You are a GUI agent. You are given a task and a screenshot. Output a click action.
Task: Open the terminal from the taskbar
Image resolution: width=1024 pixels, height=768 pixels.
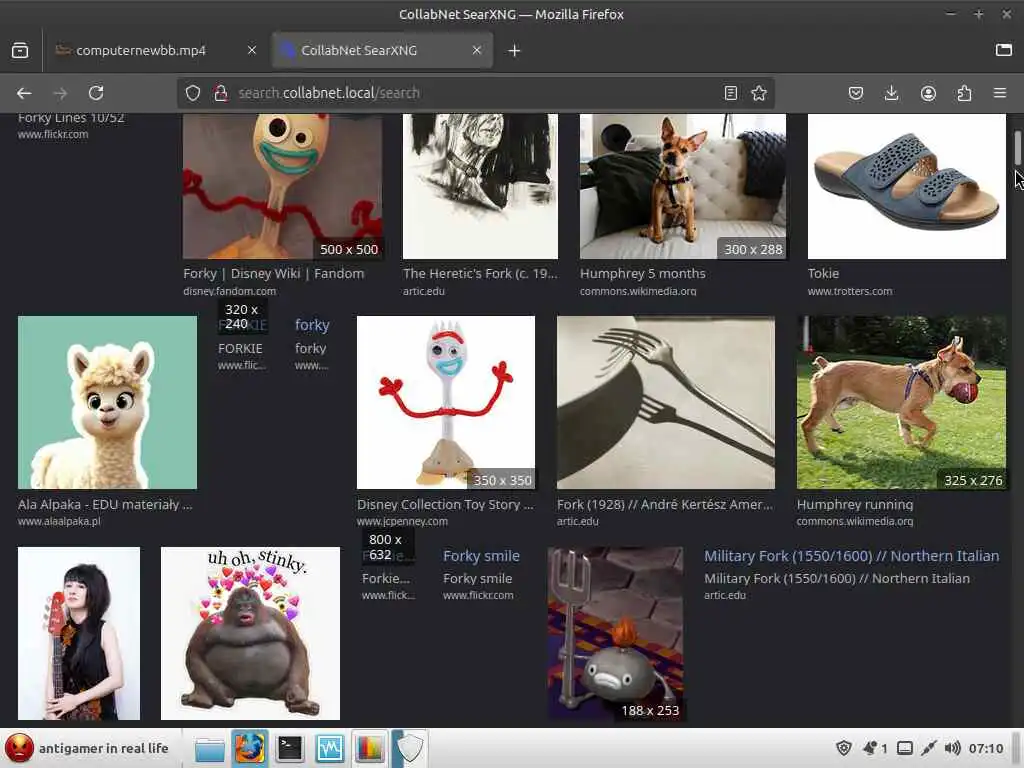289,749
